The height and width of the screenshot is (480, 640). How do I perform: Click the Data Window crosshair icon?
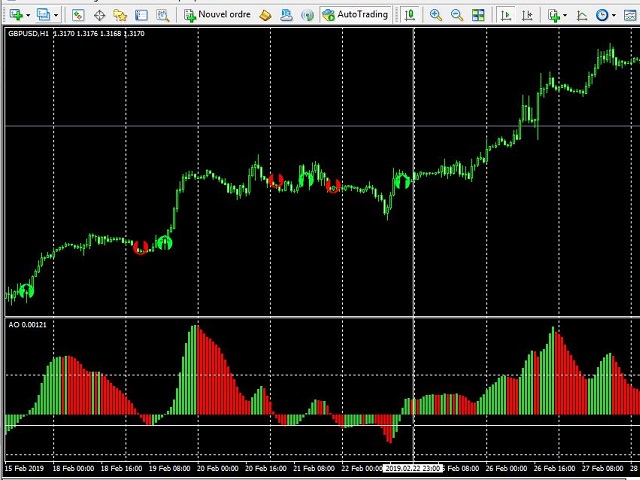point(99,15)
